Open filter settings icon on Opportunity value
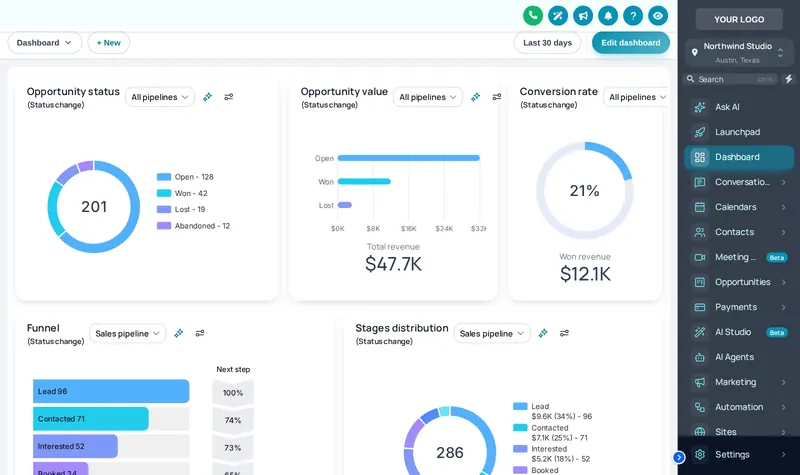Image resolution: width=800 pixels, height=475 pixels. click(496, 97)
